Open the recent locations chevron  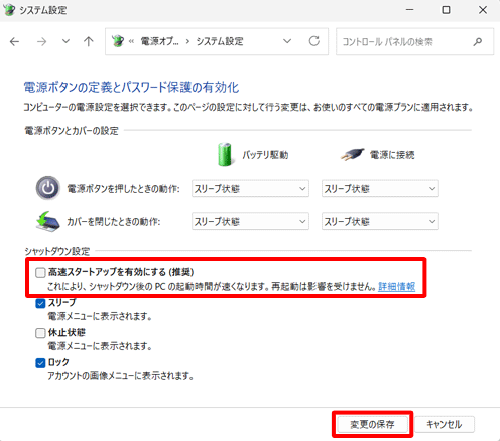(x=66, y=41)
